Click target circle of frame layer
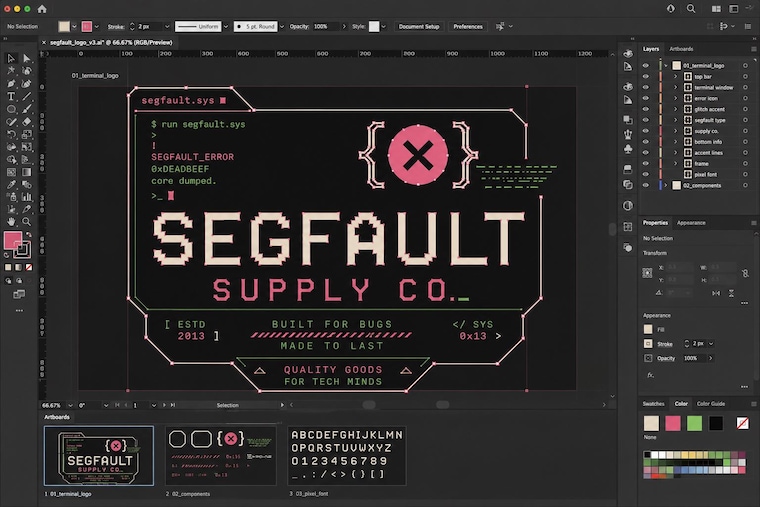 point(745,163)
